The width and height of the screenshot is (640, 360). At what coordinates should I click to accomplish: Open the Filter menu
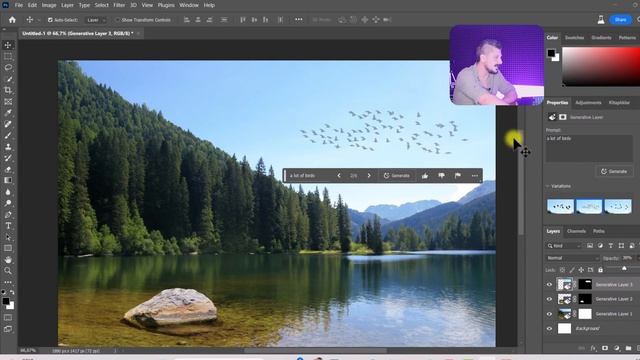pyautogui.click(x=119, y=5)
